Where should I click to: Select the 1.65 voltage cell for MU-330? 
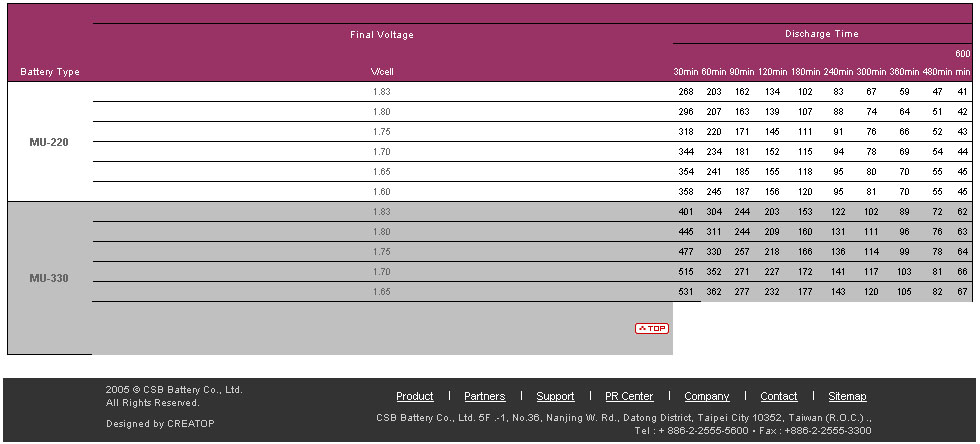click(x=382, y=292)
